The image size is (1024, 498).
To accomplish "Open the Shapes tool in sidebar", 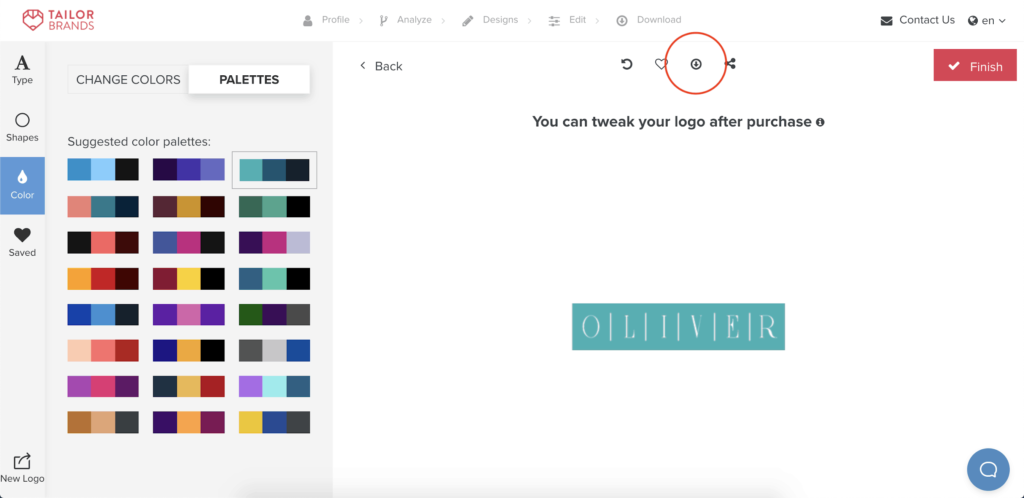I will (x=22, y=127).
